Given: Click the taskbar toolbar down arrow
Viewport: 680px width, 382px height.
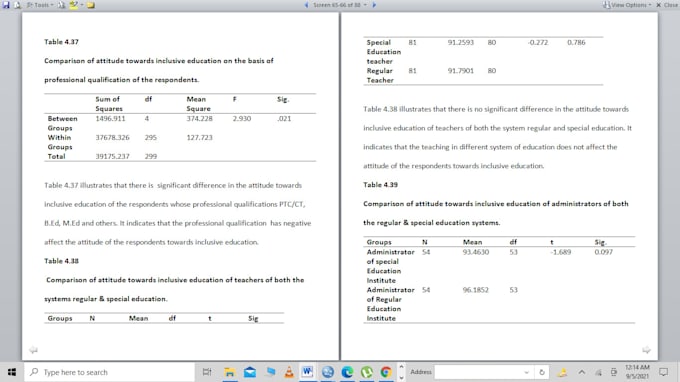Looking at the screenshot, I should coord(401,377).
